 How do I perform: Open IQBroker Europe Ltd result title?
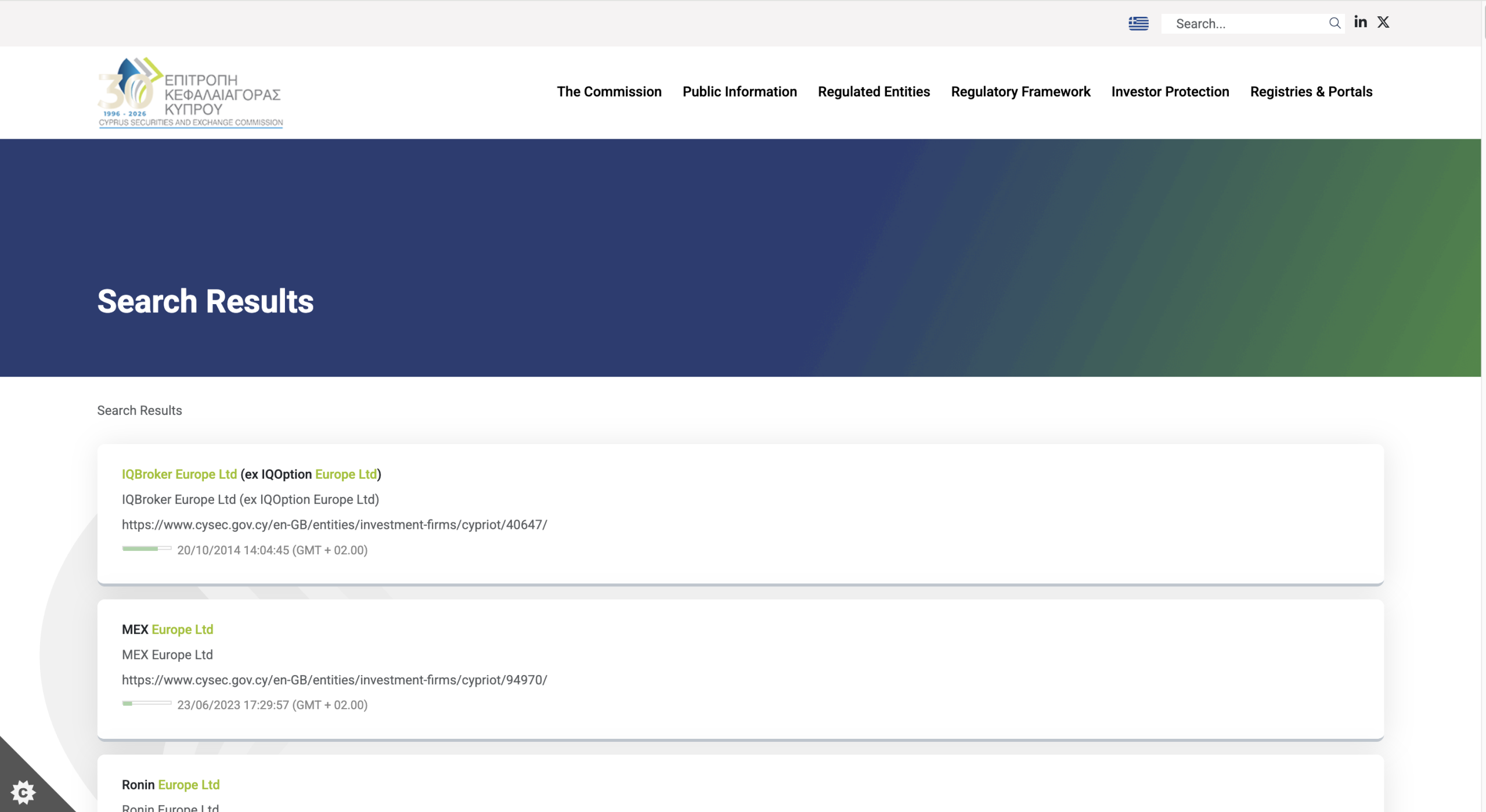(x=251, y=474)
